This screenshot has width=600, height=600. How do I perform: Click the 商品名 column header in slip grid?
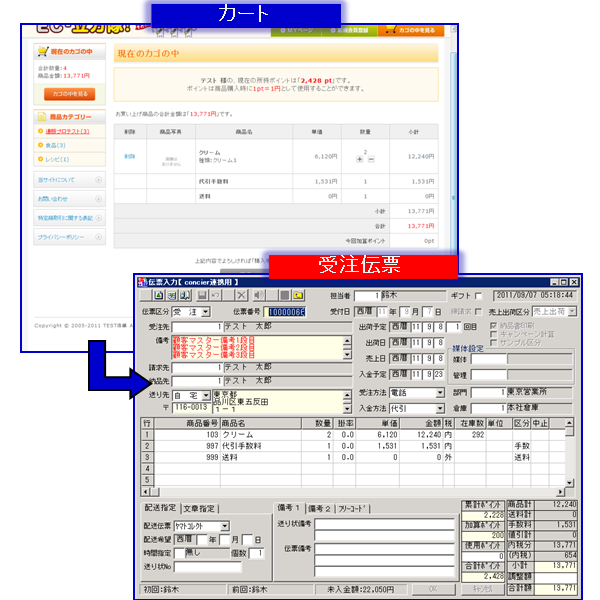261,423
